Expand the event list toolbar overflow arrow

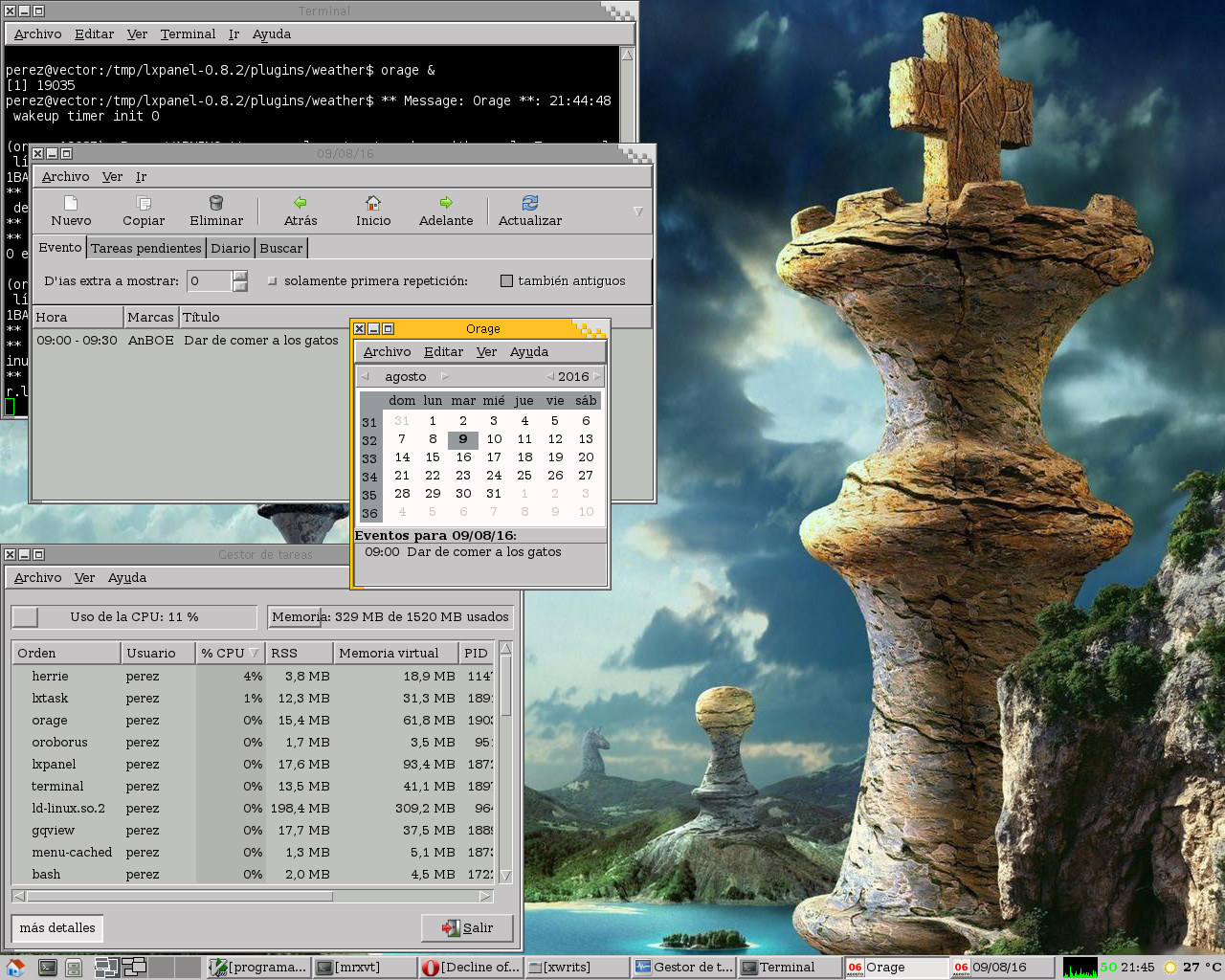(x=638, y=211)
